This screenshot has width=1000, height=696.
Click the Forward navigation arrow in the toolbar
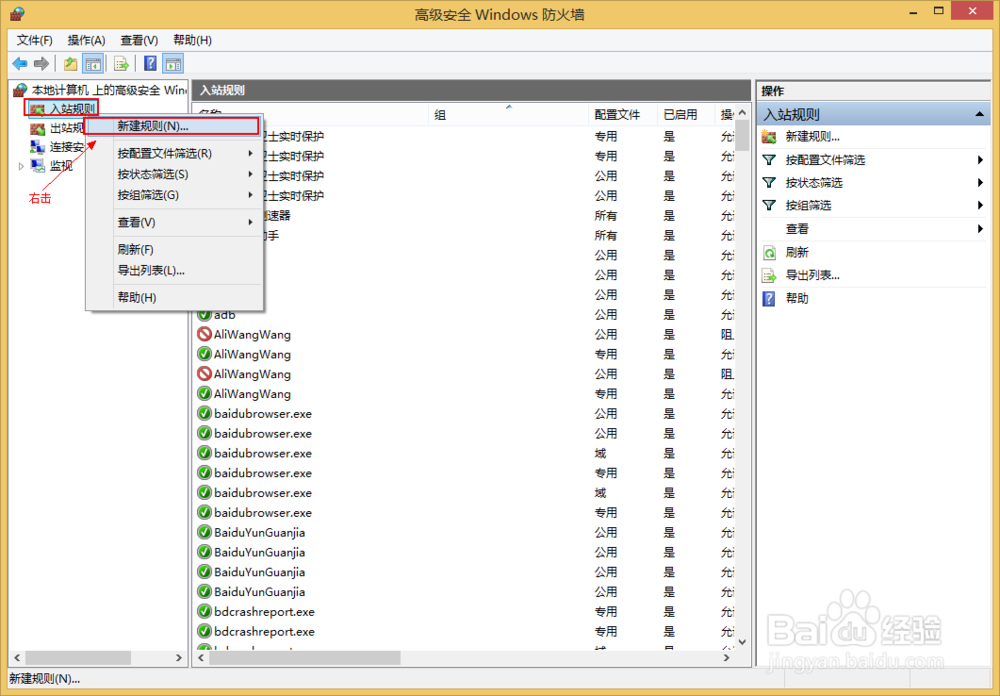tap(40, 63)
